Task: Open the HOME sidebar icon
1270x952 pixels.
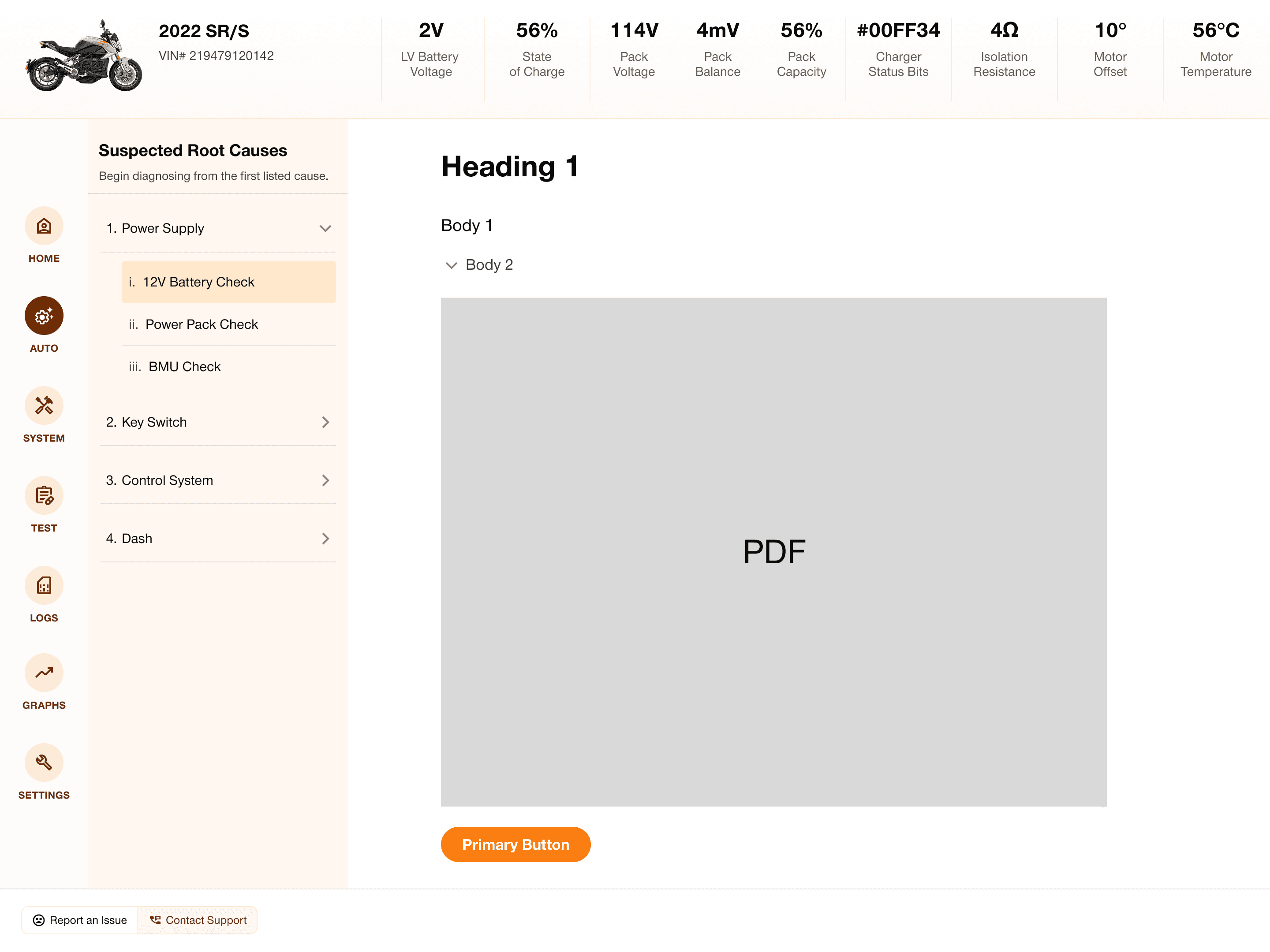Action: coord(44,226)
